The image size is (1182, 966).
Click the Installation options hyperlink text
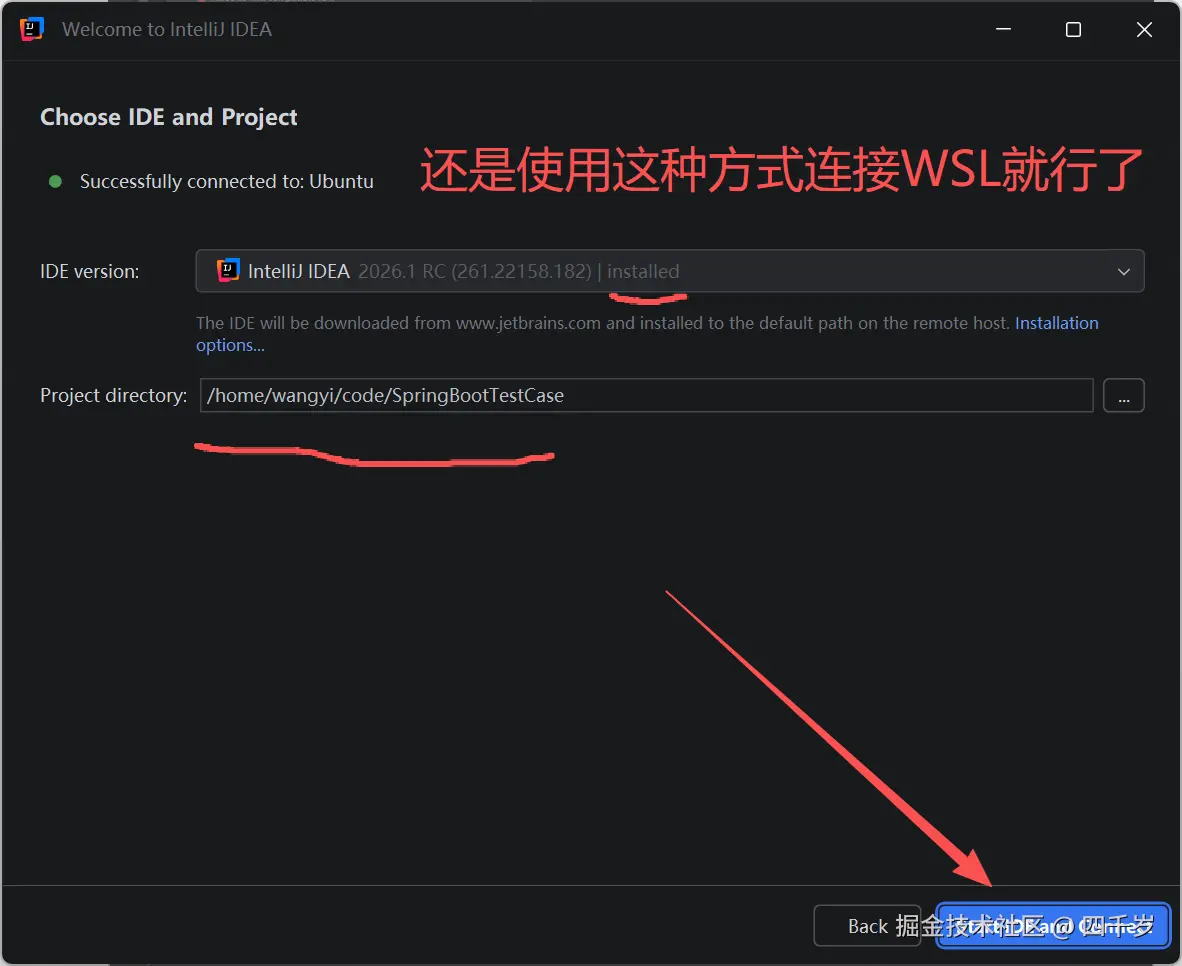point(1057,323)
